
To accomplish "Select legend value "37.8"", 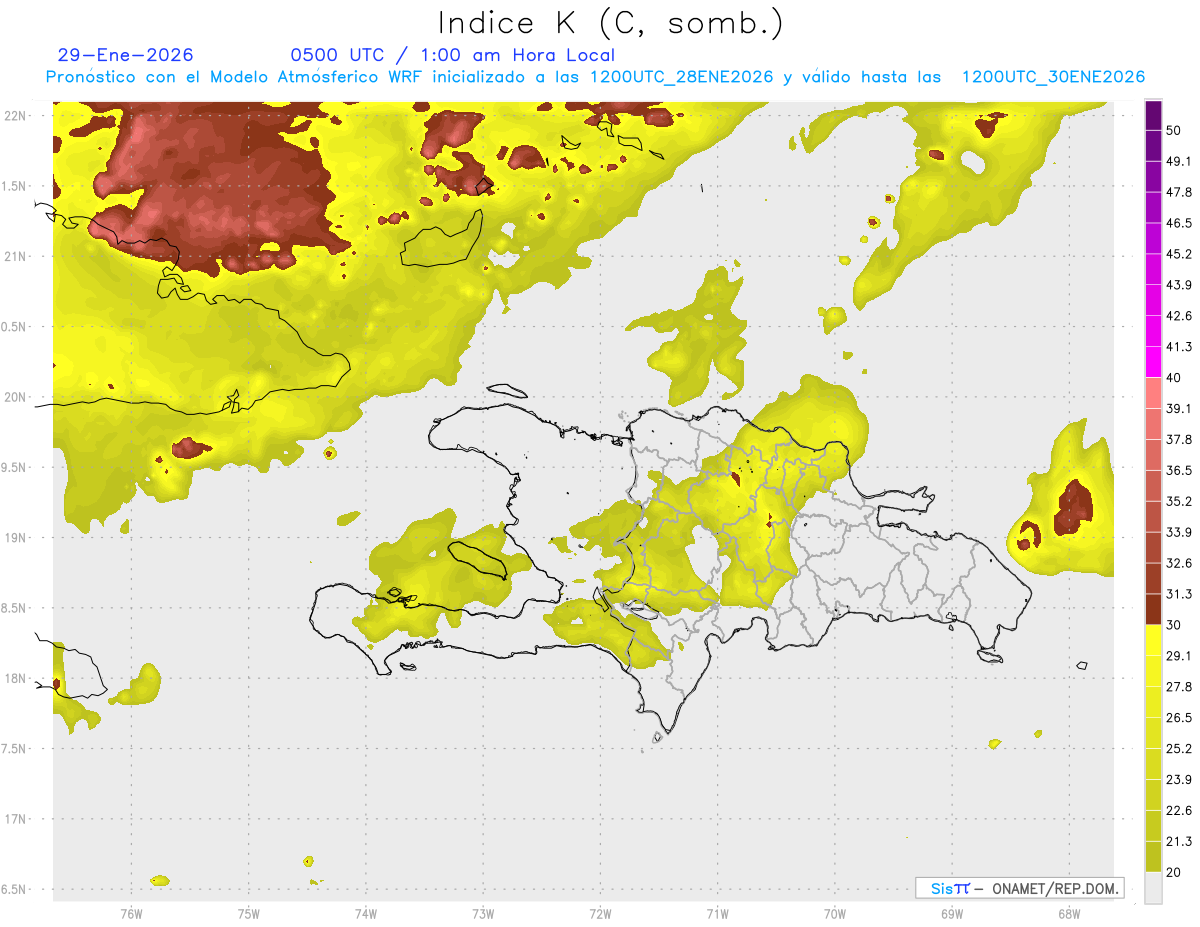I will pyautogui.click(x=1179, y=439).
